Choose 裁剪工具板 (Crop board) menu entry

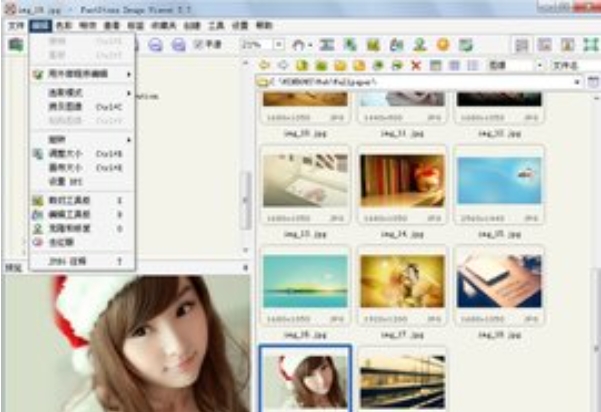click(x=82, y=200)
